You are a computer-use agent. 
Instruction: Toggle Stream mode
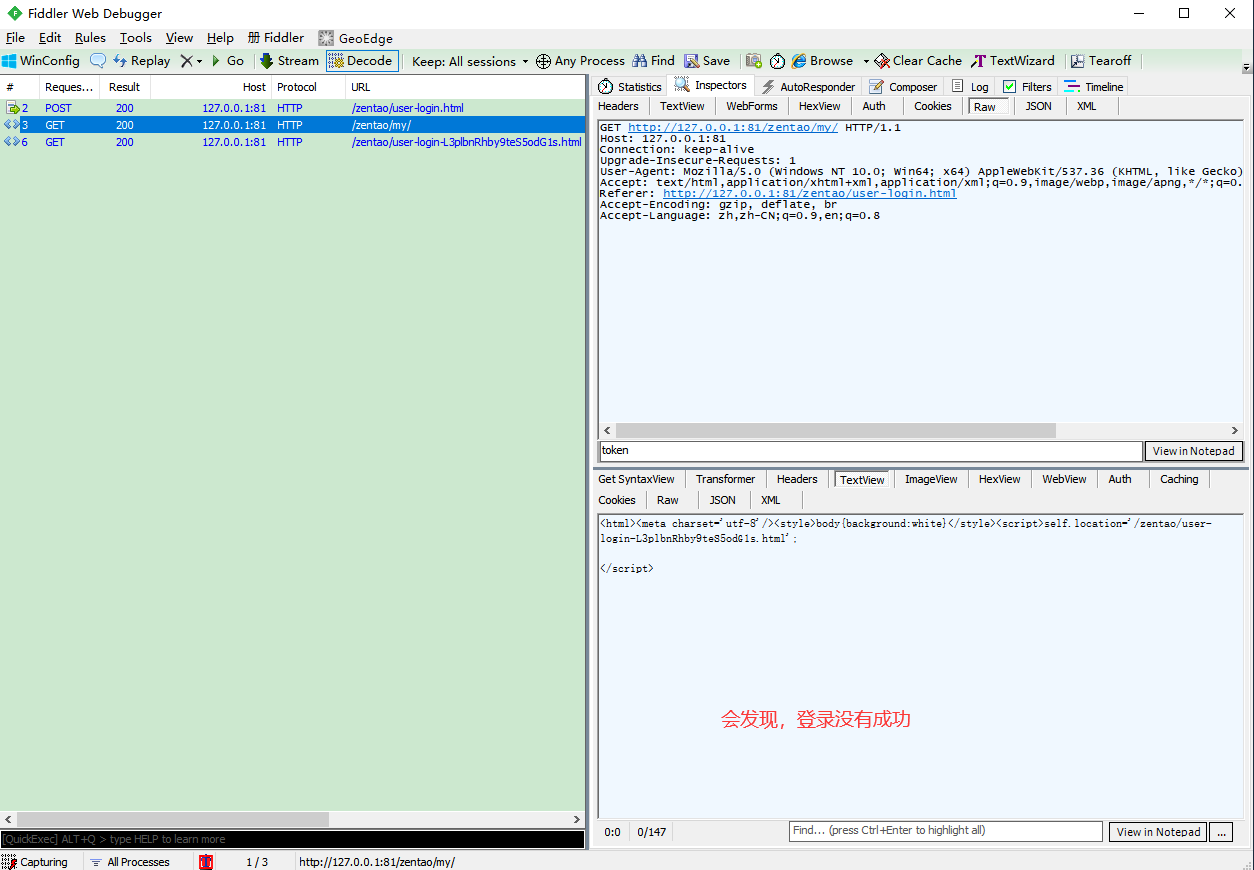pos(289,61)
